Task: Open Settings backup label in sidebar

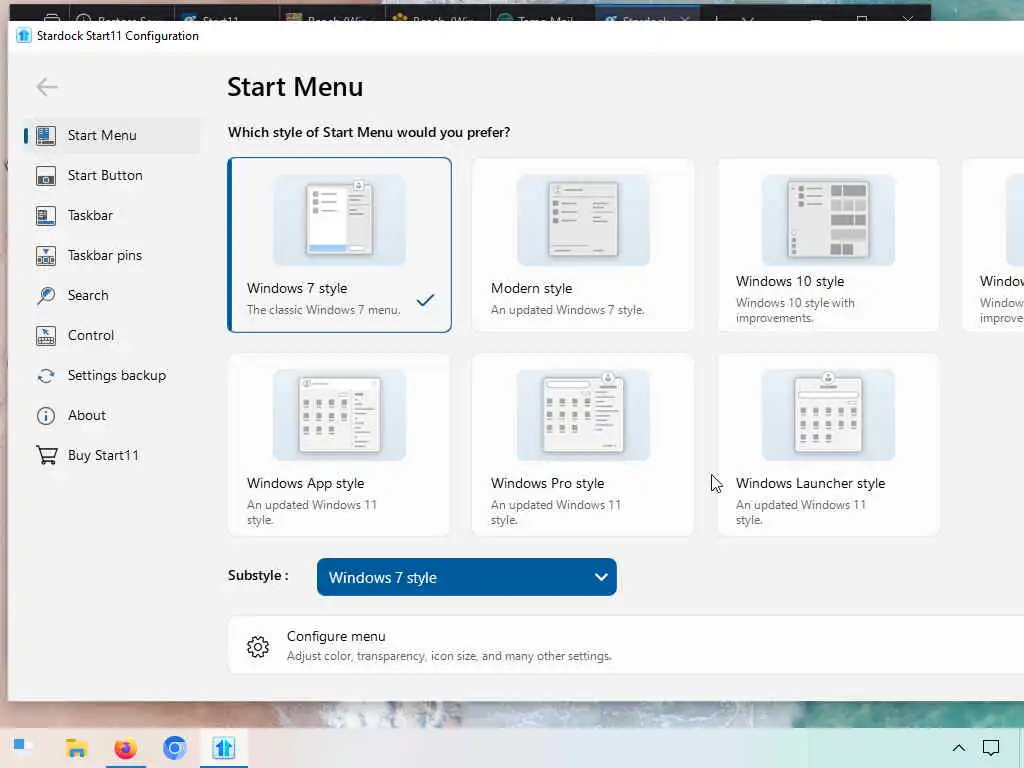Action: point(117,376)
